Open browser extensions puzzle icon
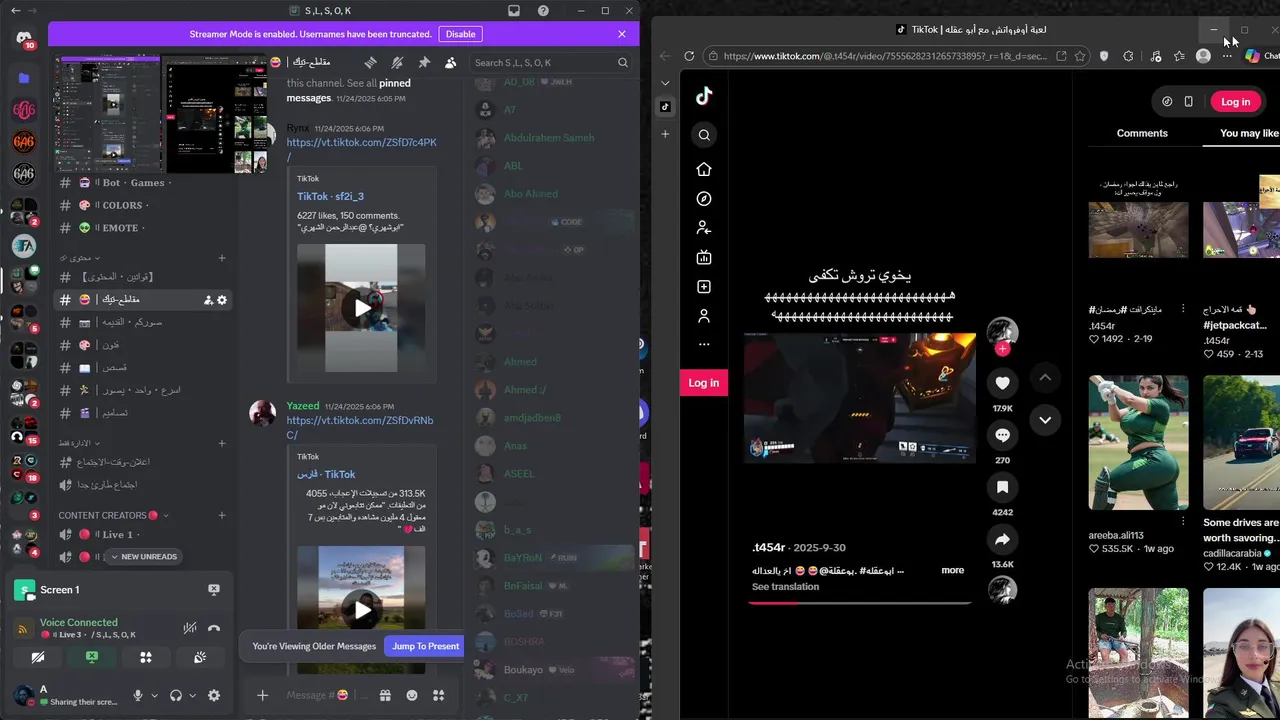1280x720 pixels. point(1128,56)
